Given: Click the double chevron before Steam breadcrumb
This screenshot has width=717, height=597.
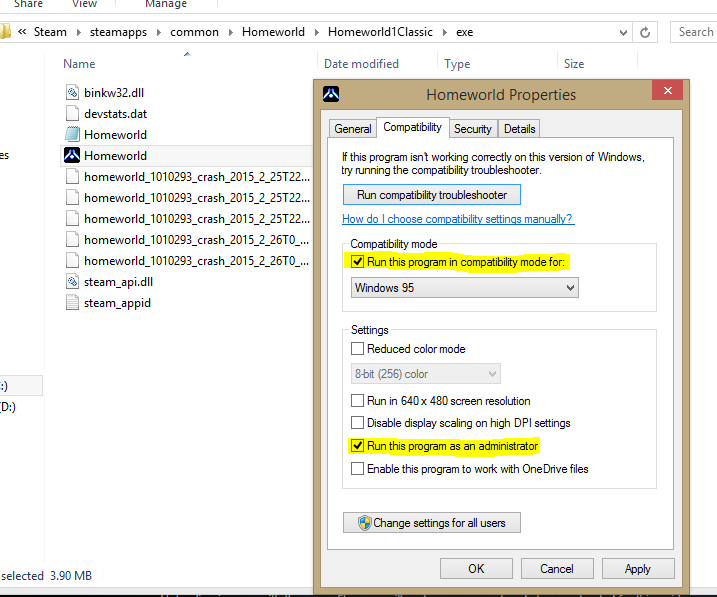Looking at the screenshot, I should click(x=22, y=32).
